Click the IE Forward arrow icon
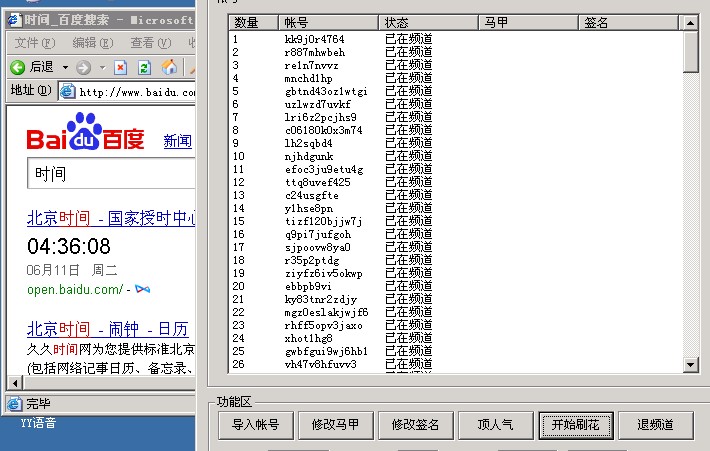Image resolution: width=710 pixels, height=451 pixels. 83,68
